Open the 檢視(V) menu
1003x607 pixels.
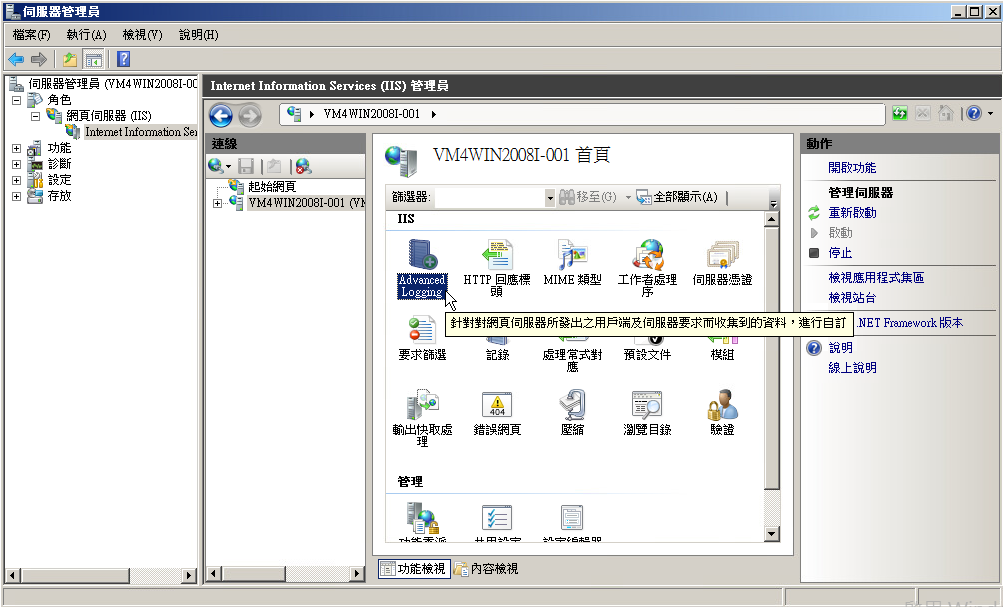(x=142, y=35)
